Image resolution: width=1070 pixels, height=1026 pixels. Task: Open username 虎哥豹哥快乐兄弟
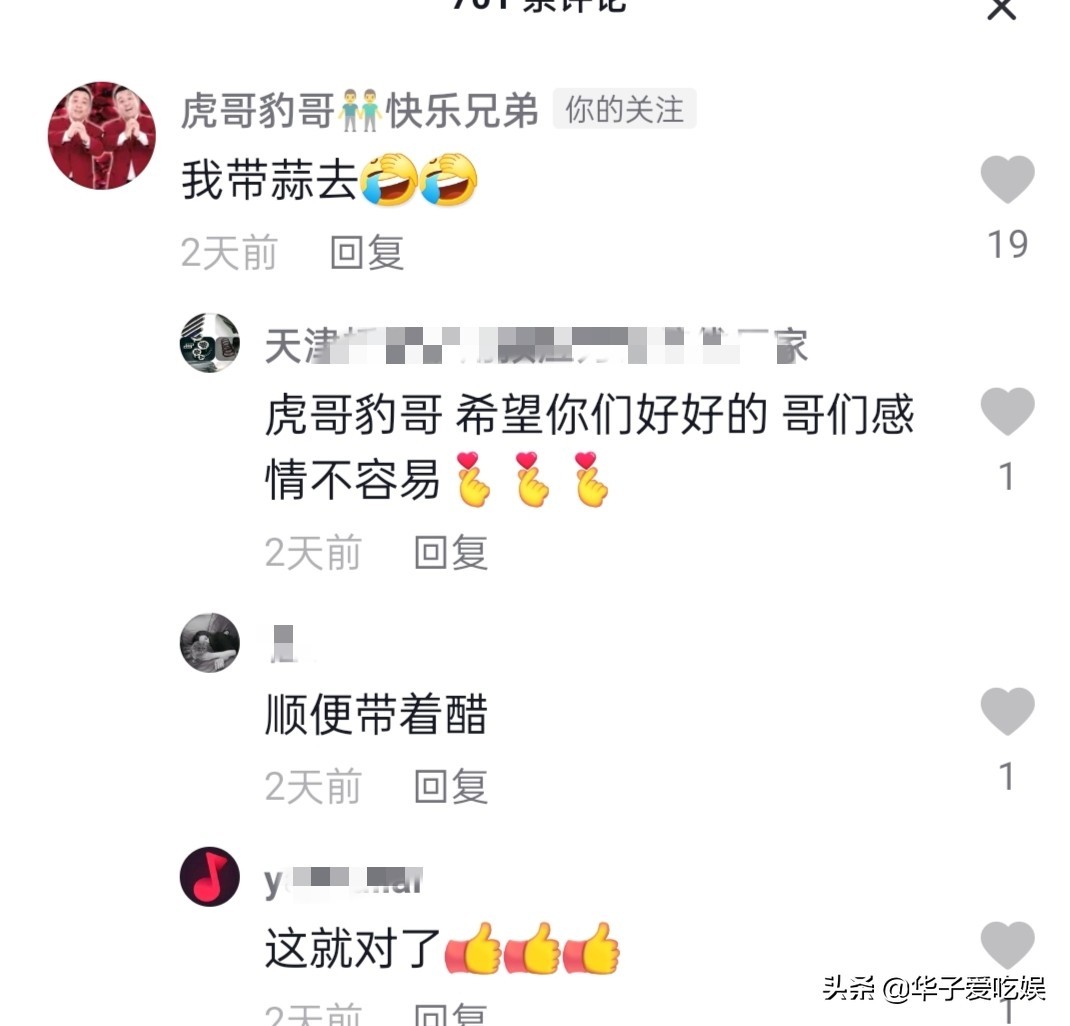coord(360,110)
